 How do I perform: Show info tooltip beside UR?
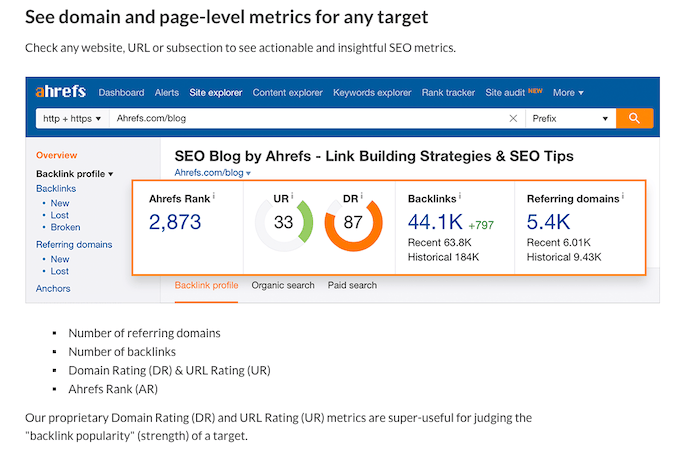click(x=292, y=196)
